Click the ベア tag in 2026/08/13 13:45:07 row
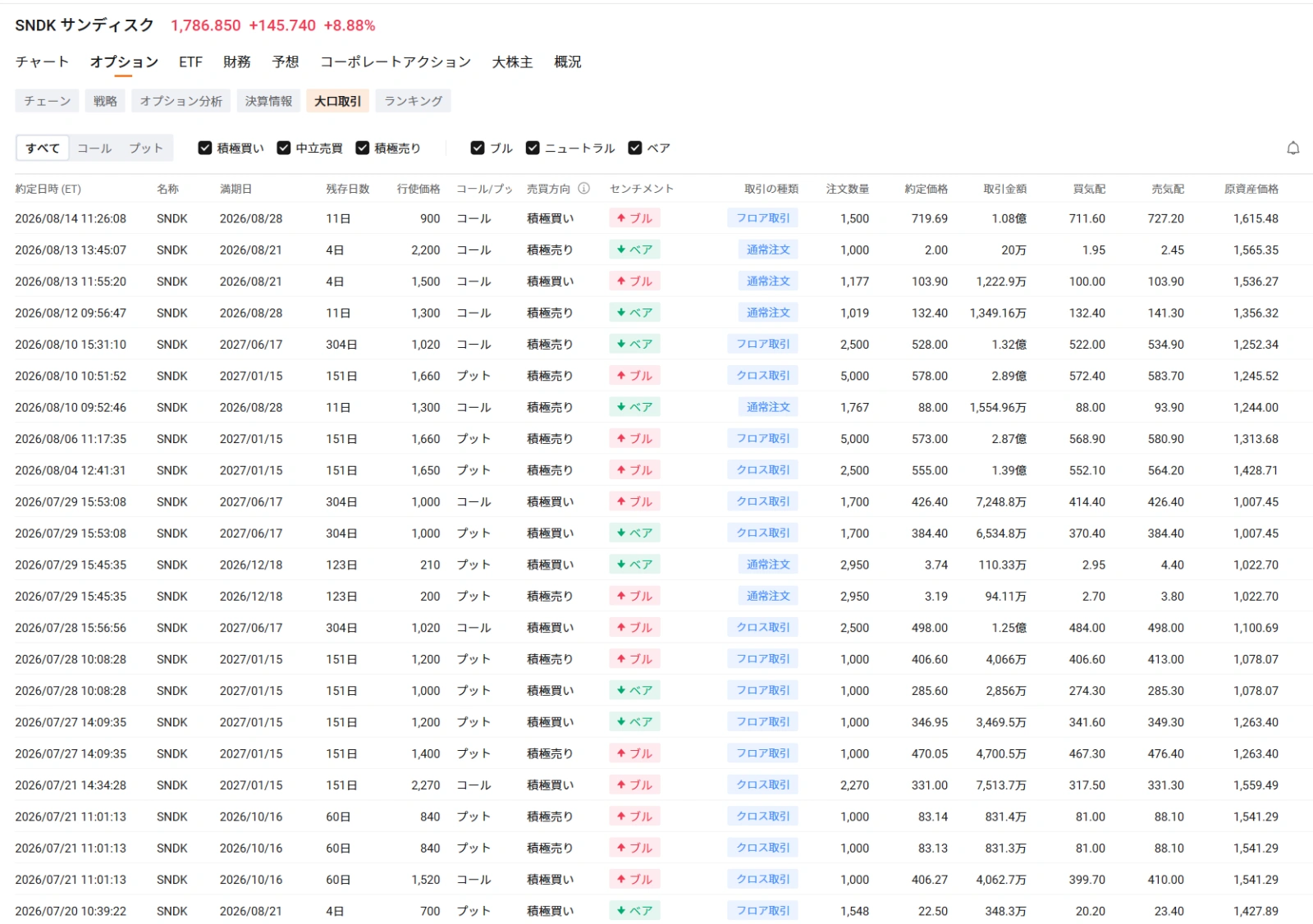Viewport: 1313px width, 924px height. click(x=634, y=249)
